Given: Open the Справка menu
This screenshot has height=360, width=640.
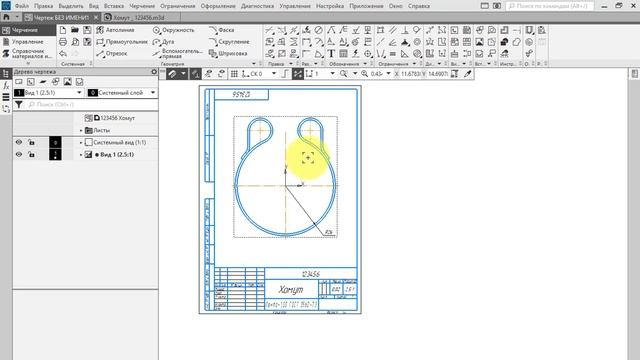Looking at the screenshot, I should [x=419, y=6].
